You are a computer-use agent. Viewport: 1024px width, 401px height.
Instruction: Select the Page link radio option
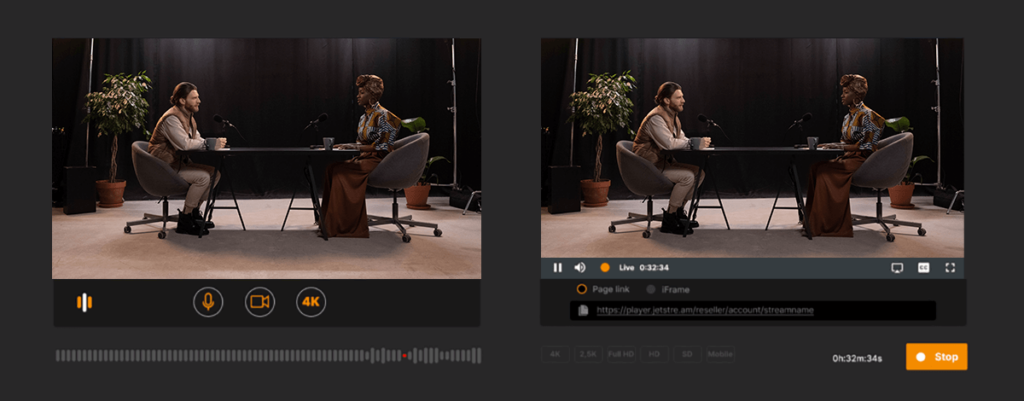click(581, 289)
